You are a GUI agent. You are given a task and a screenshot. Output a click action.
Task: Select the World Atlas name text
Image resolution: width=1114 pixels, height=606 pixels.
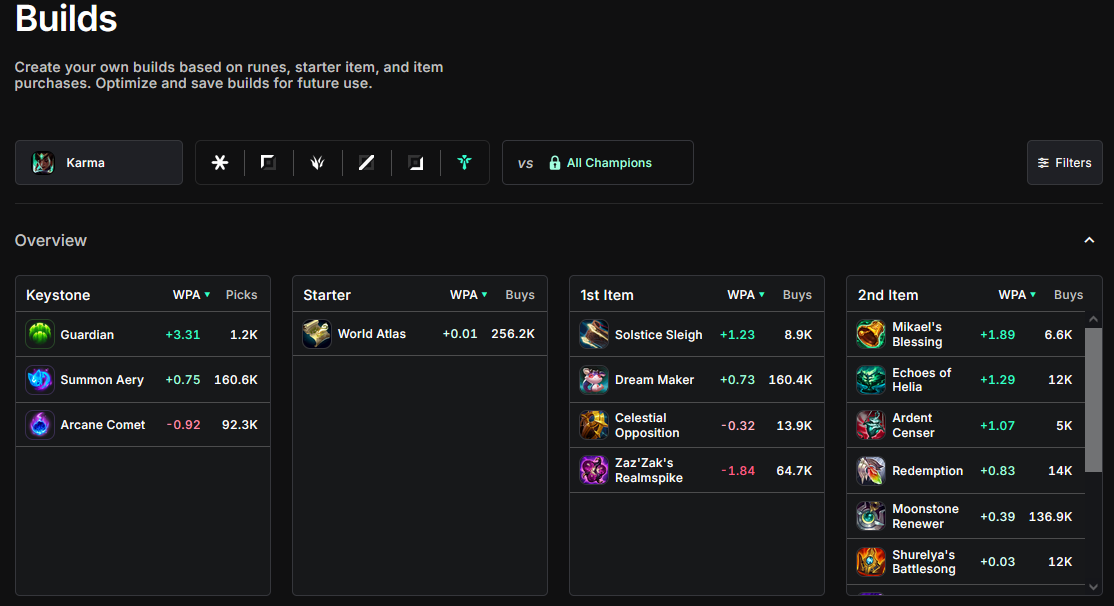[372, 334]
